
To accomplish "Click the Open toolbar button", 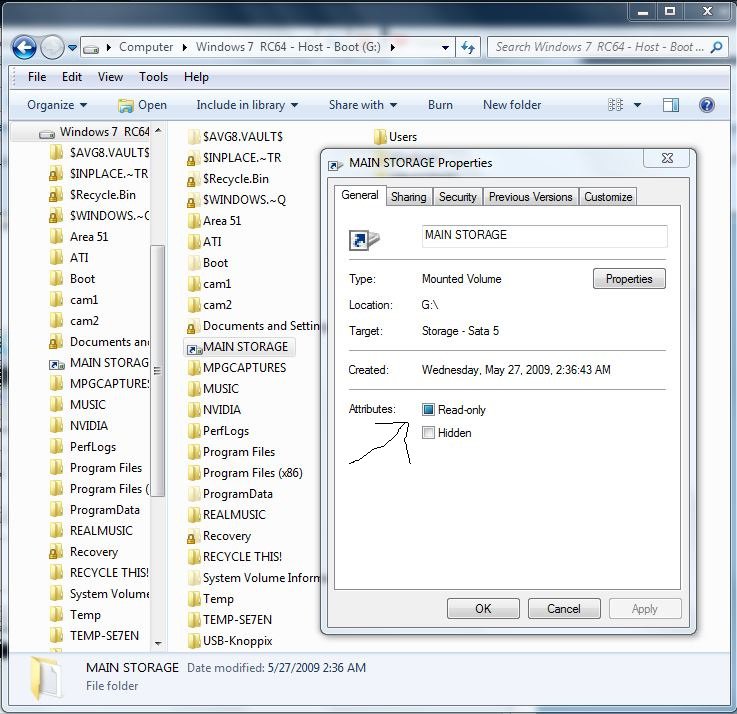I will pos(142,105).
